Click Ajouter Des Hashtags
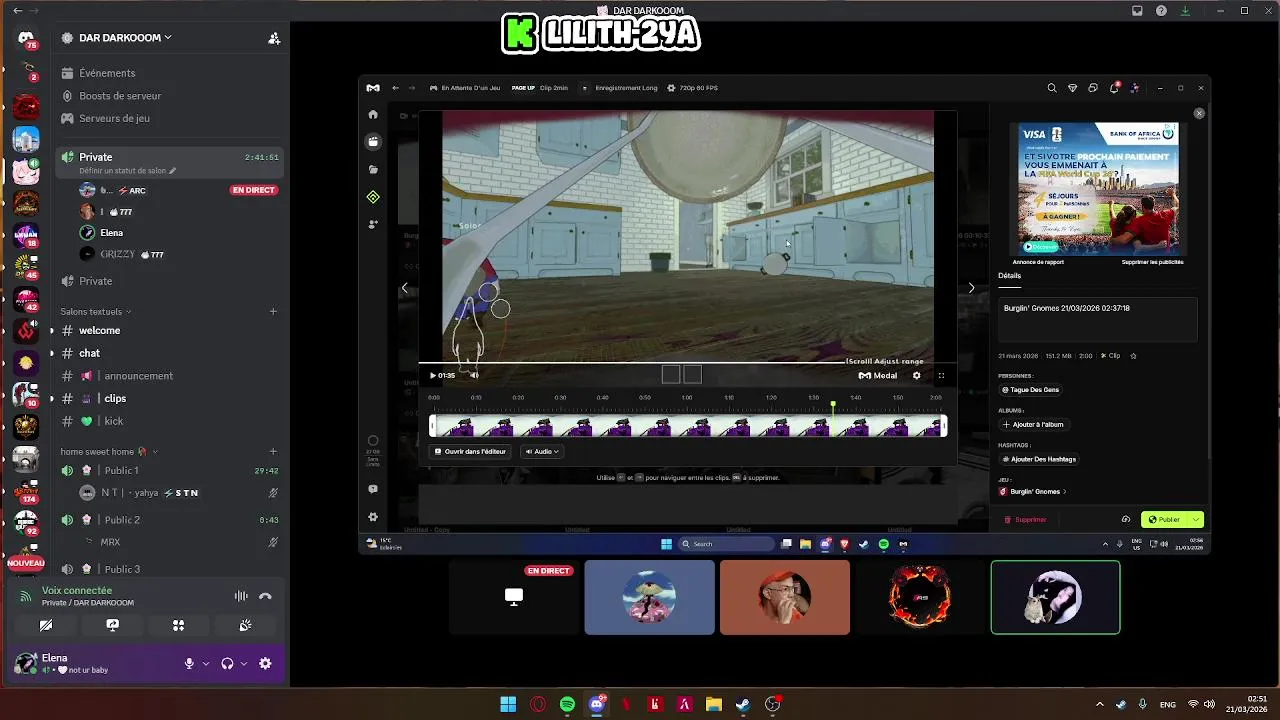 coord(1040,459)
